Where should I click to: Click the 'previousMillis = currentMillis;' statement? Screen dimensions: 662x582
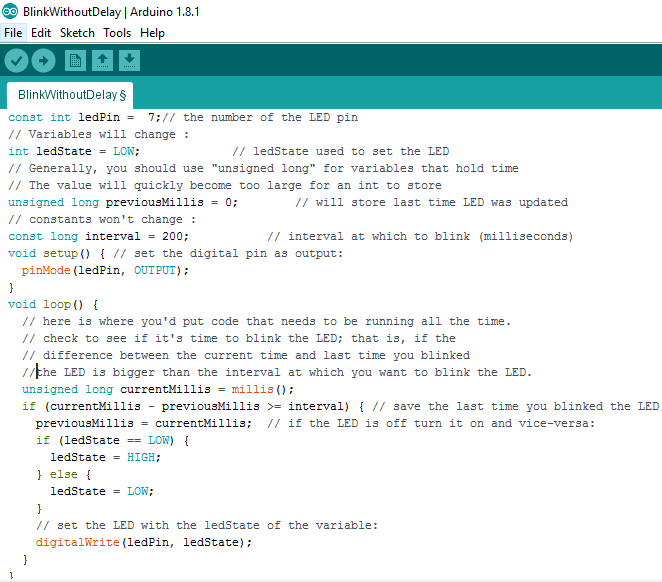coord(144,423)
